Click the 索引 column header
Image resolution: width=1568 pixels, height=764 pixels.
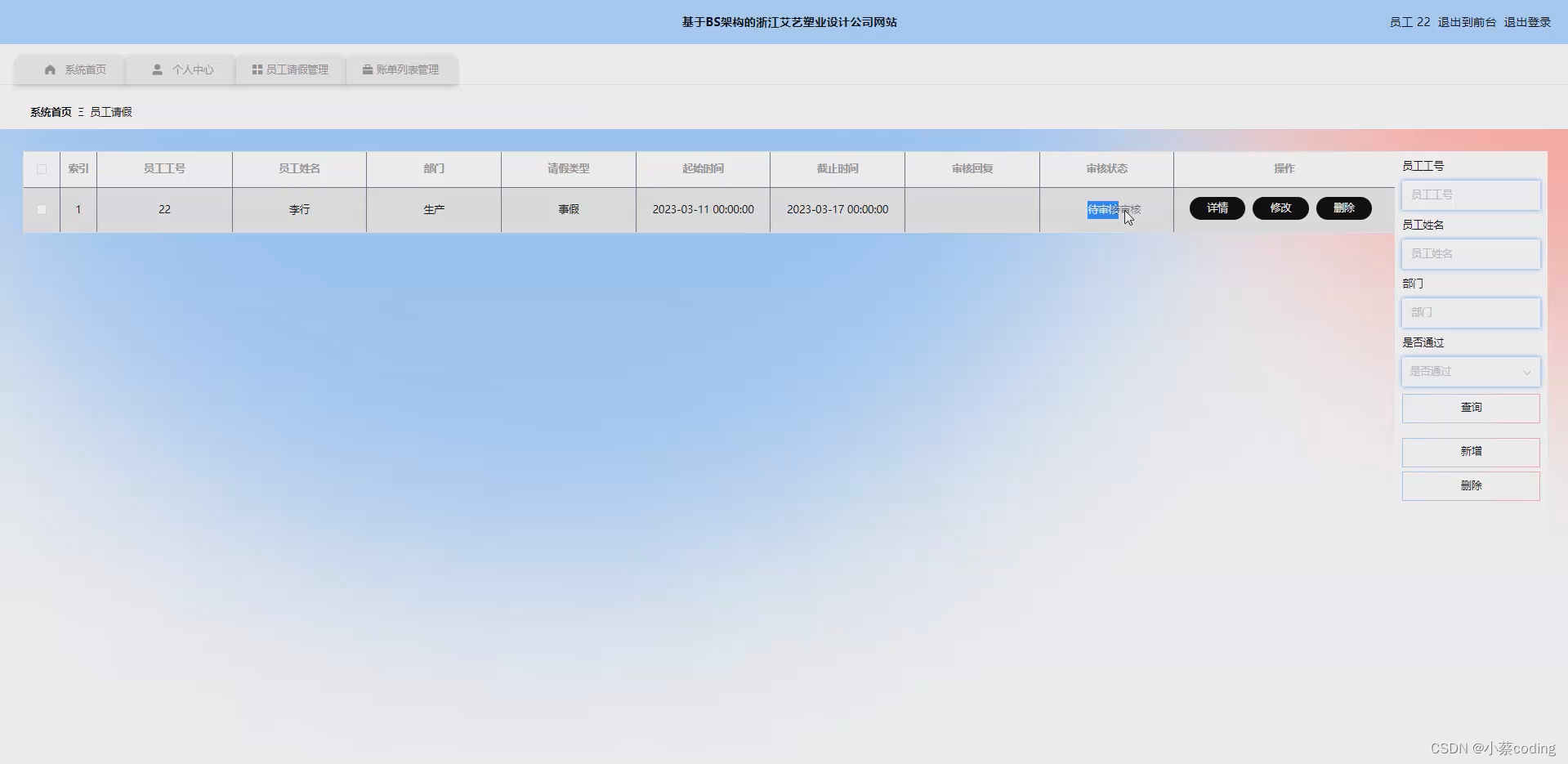click(x=78, y=168)
